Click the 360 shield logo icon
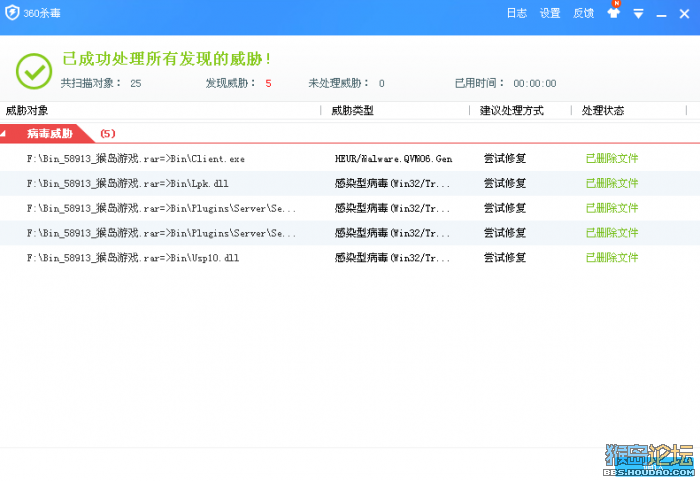The image size is (700, 481). pyautogui.click(x=12, y=13)
